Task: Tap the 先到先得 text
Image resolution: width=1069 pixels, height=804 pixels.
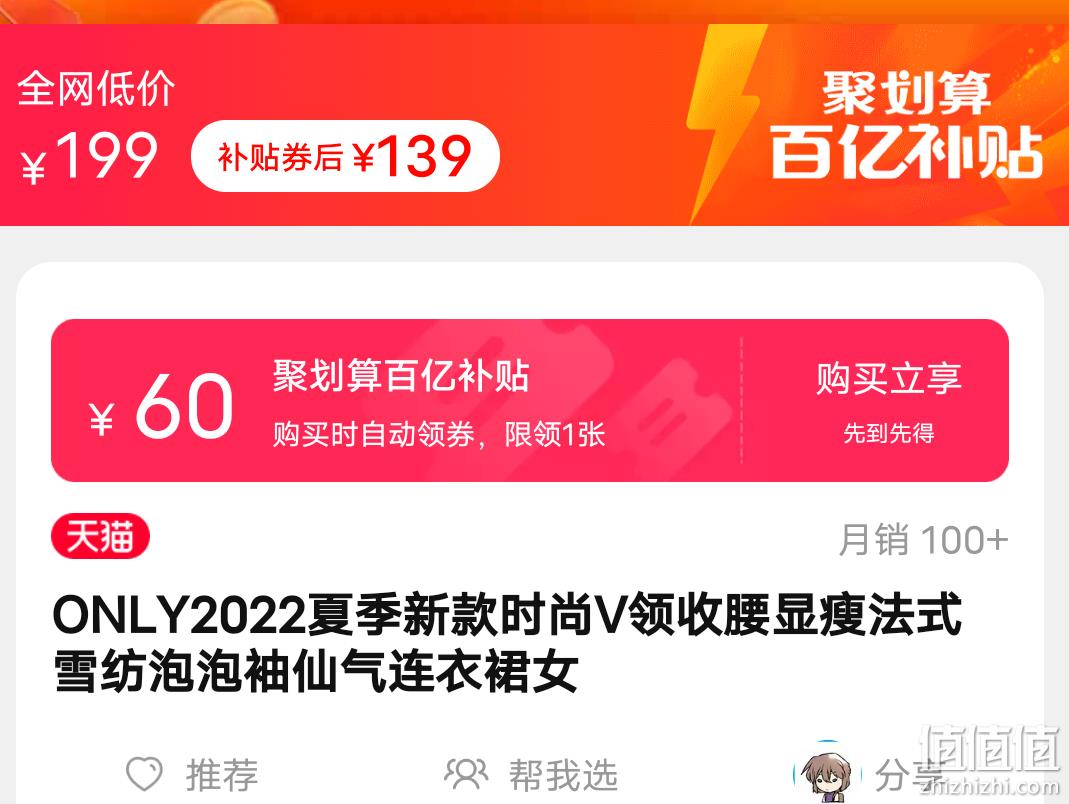Action: [x=889, y=433]
